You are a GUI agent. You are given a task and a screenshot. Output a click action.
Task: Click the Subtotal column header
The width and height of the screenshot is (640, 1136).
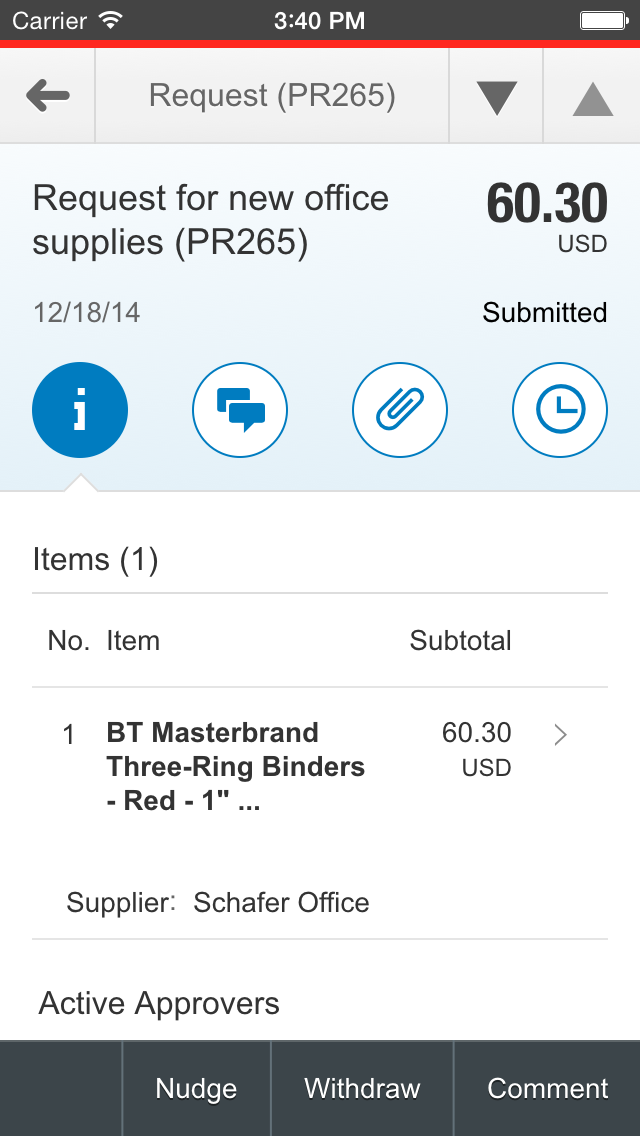pos(460,640)
